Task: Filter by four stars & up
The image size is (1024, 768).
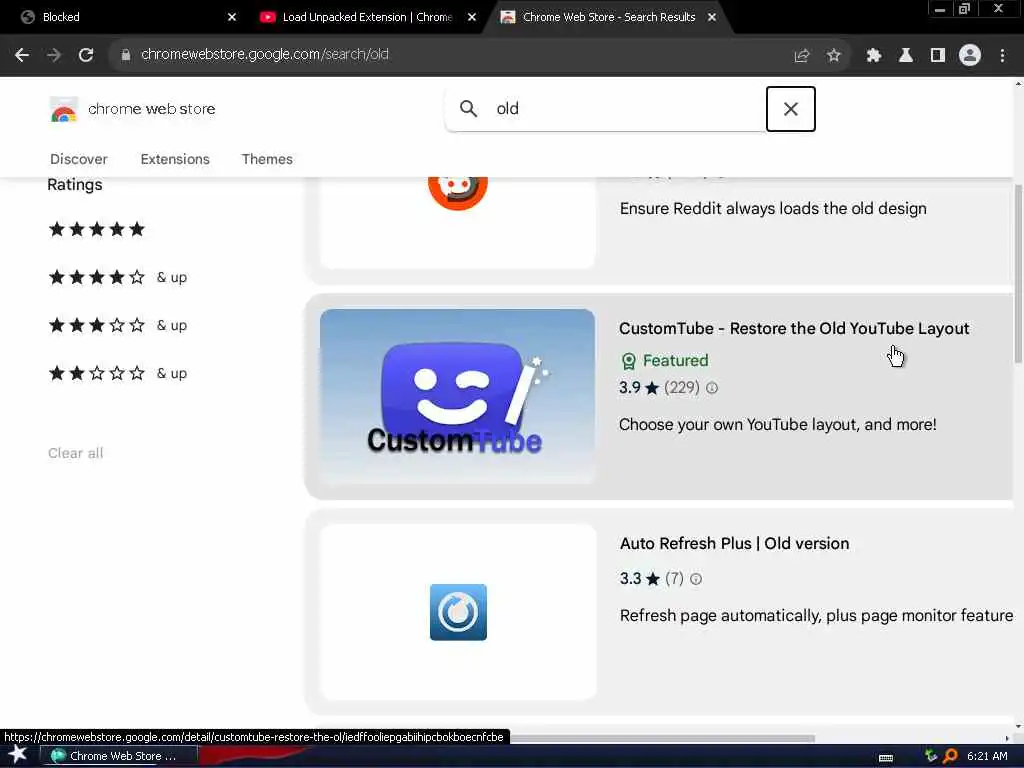Action: pyautogui.click(x=118, y=277)
